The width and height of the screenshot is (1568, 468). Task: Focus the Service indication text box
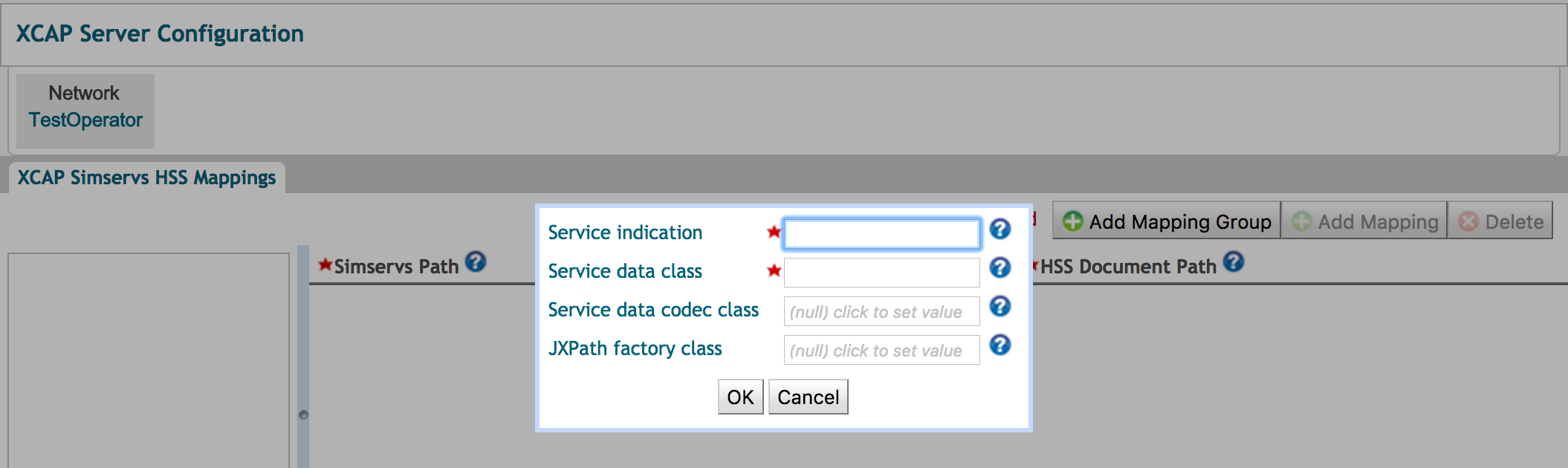881,234
